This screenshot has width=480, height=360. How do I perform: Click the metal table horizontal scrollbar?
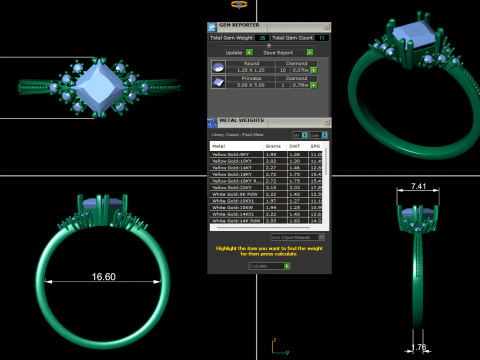[x=263, y=228]
